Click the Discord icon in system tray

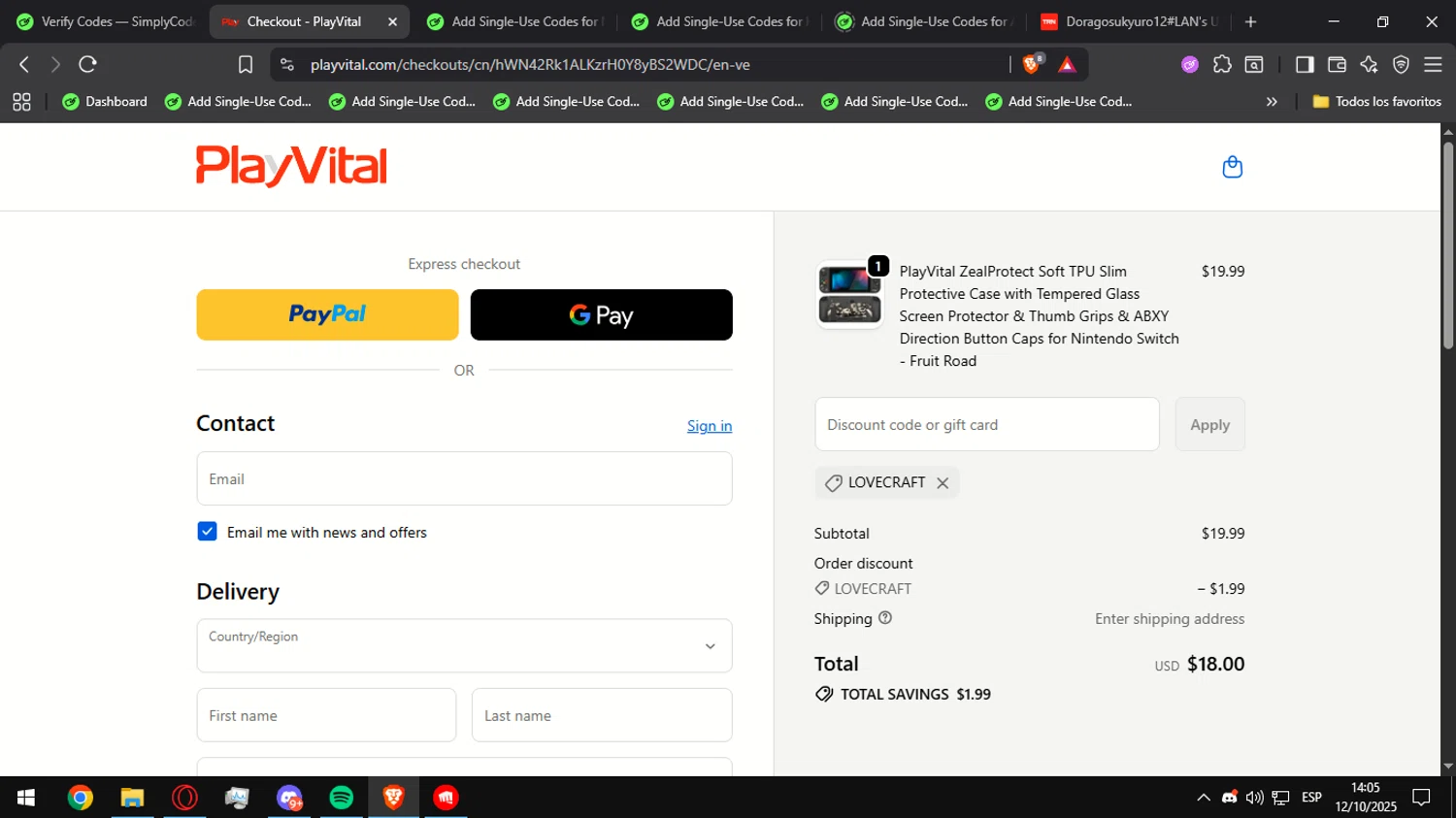click(x=1230, y=798)
